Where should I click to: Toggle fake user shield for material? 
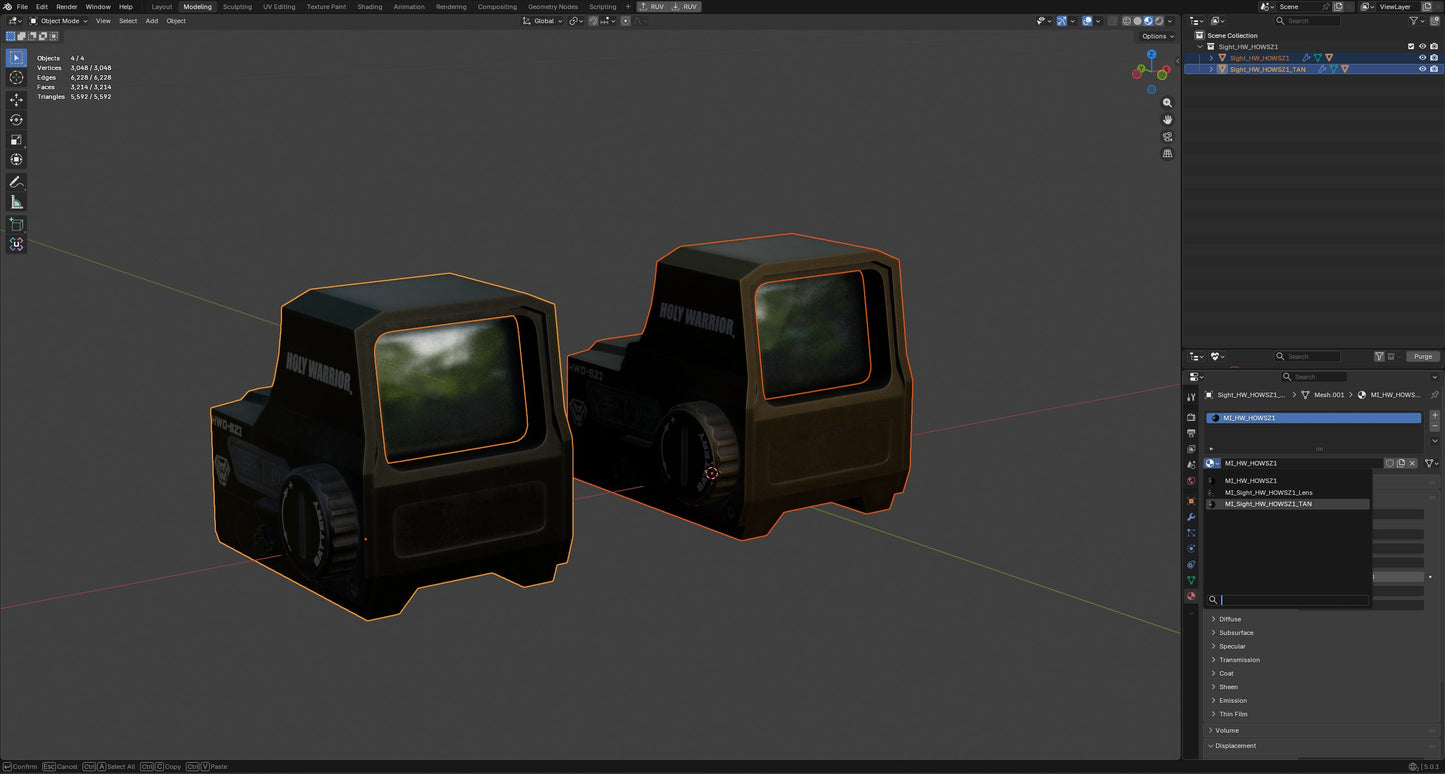pyautogui.click(x=1389, y=463)
